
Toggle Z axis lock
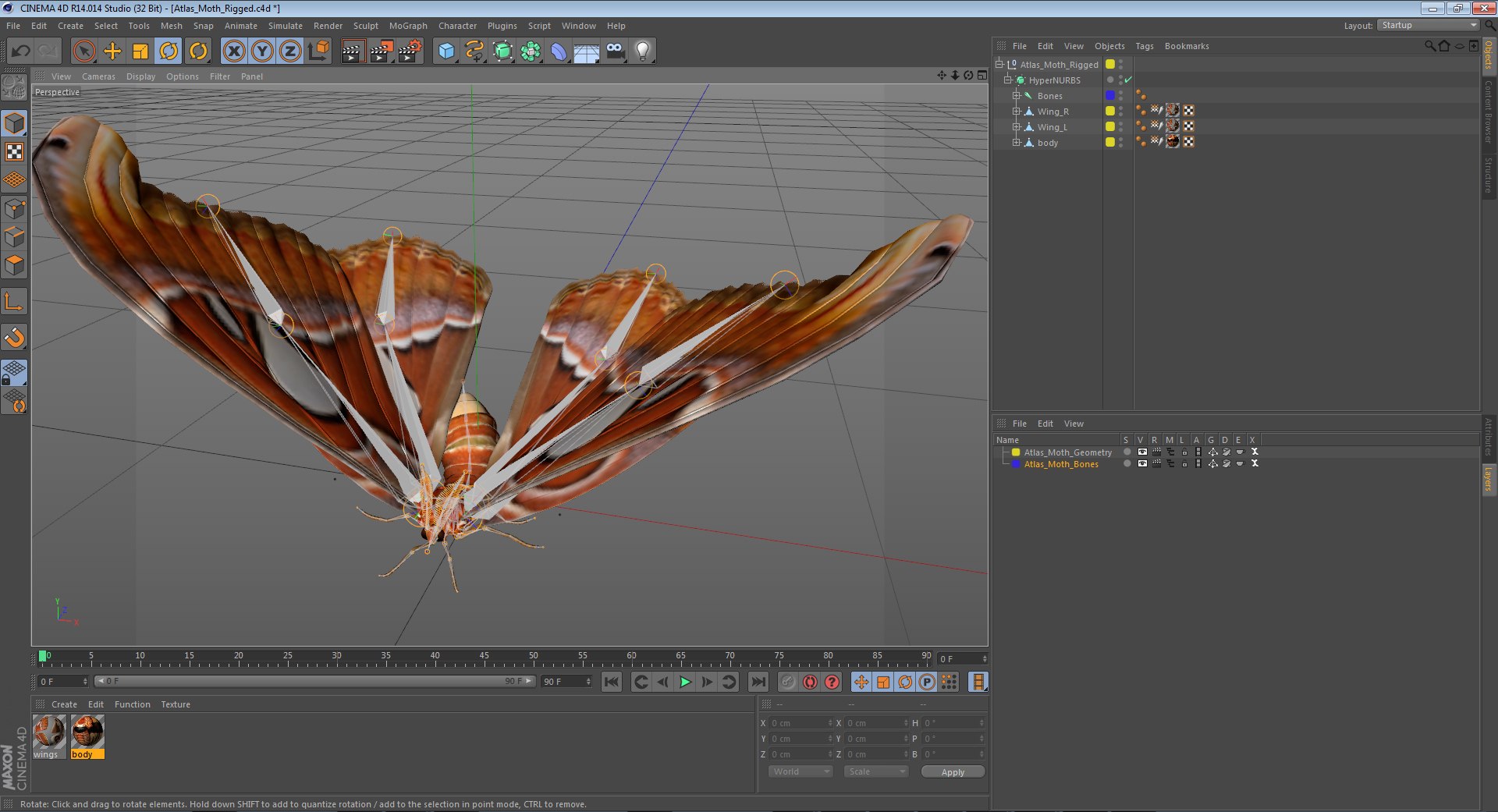(290, 51)
